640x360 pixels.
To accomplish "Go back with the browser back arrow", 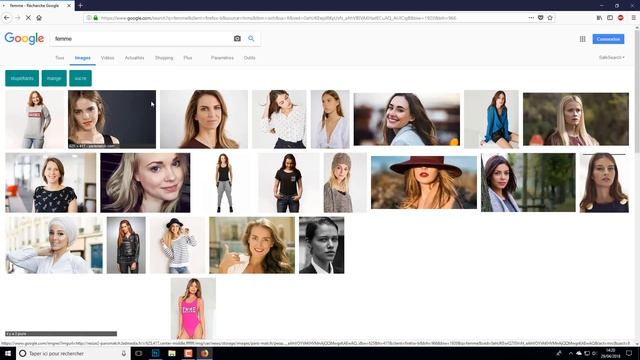I will point(7,18).
